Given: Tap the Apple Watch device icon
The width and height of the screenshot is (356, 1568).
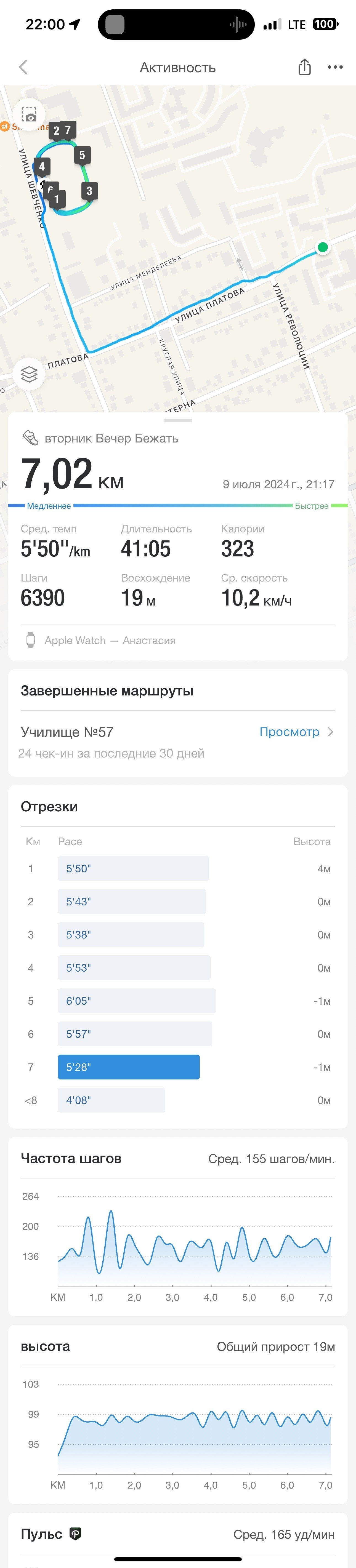Looking at the screenshot, I should tap(30, 640).
